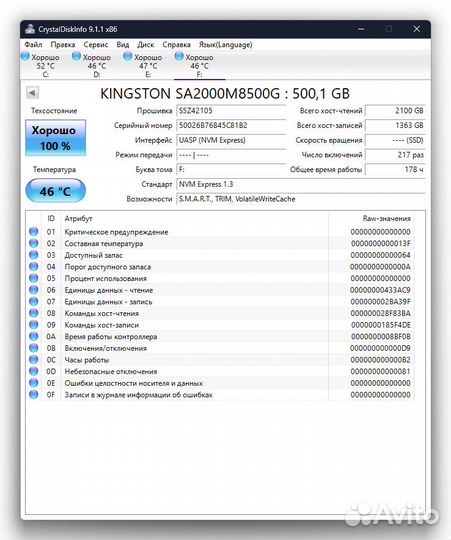Viewport: 451px width, 540px height.
Task: Click the transfer mode field
Action: [x=231, y=155]
